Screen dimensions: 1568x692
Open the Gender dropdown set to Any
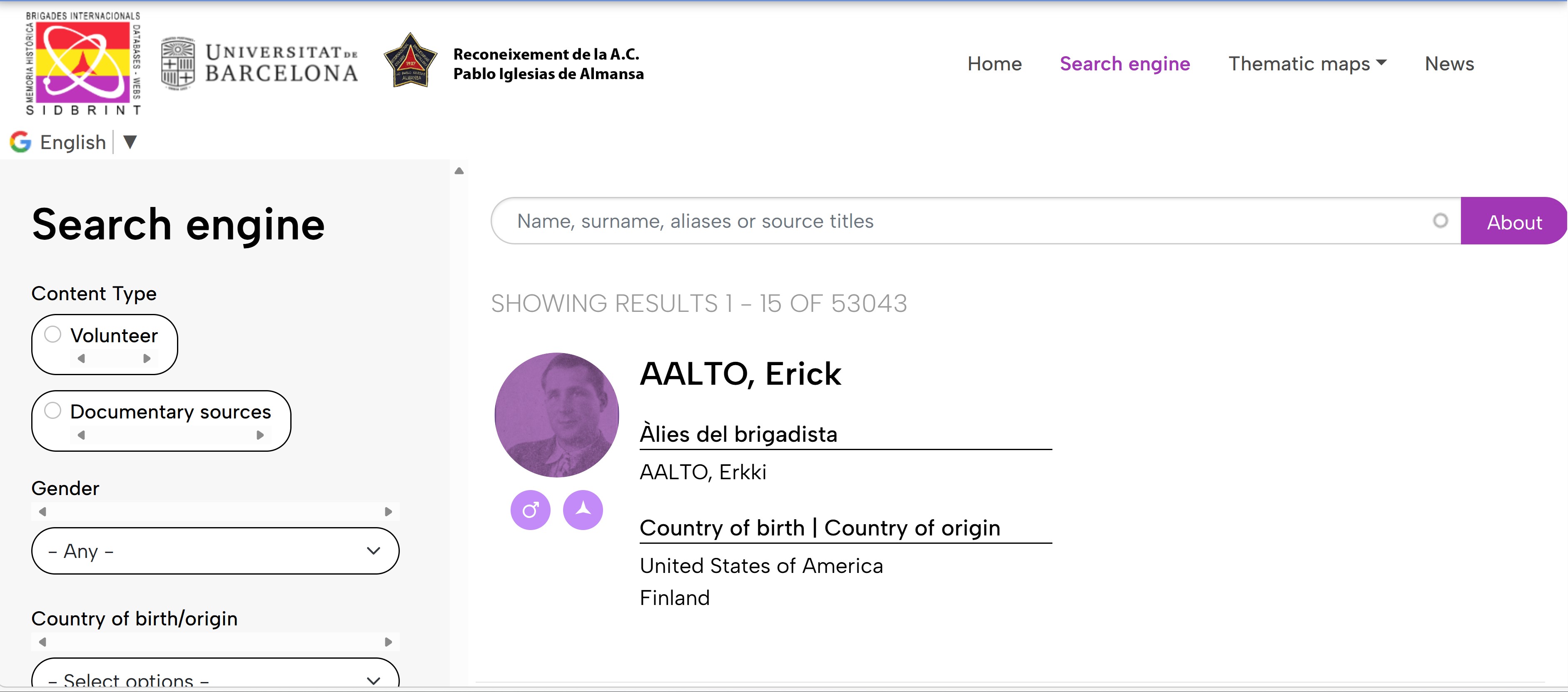point(215,551)
